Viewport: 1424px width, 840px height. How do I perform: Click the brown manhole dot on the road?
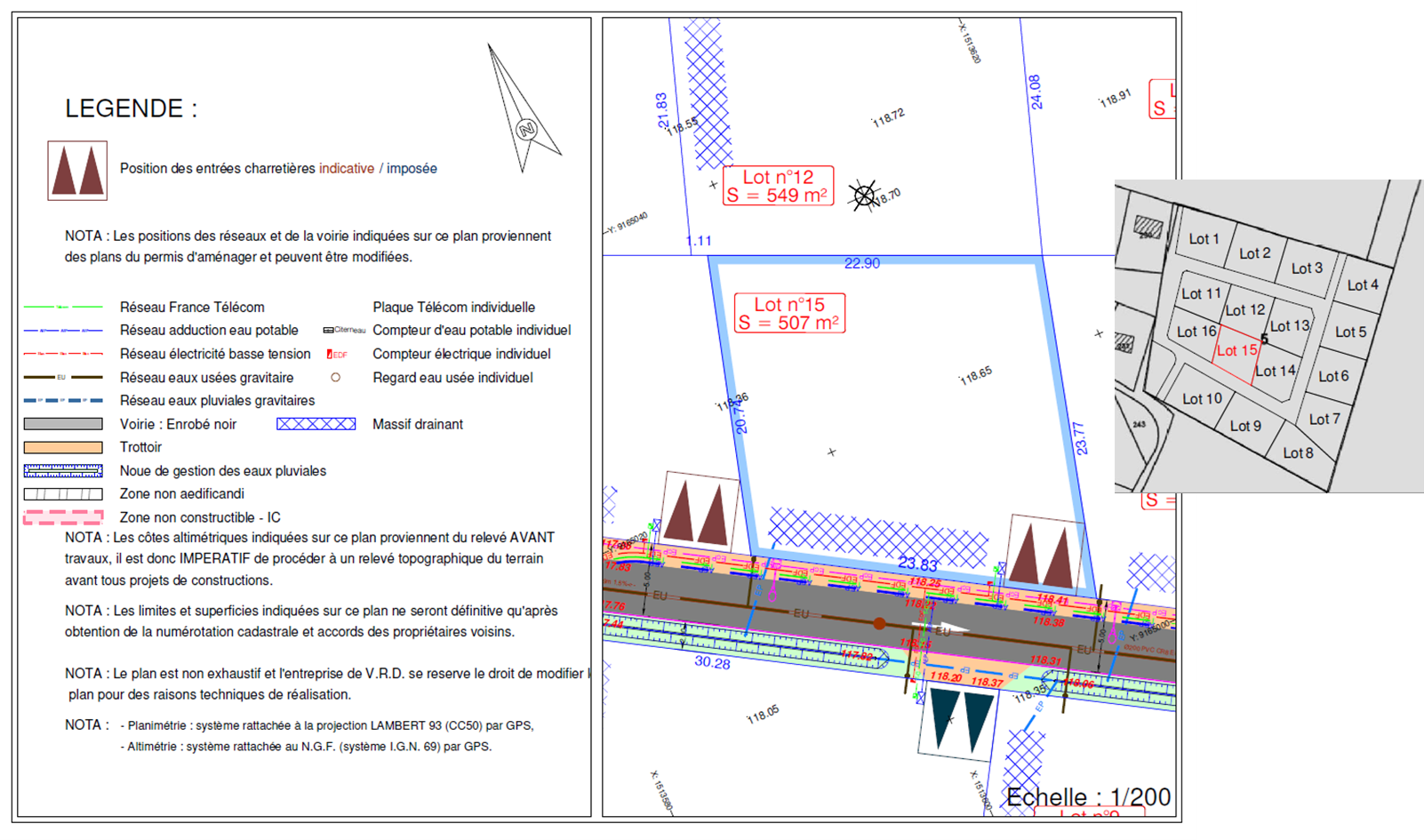coord(879,624)
